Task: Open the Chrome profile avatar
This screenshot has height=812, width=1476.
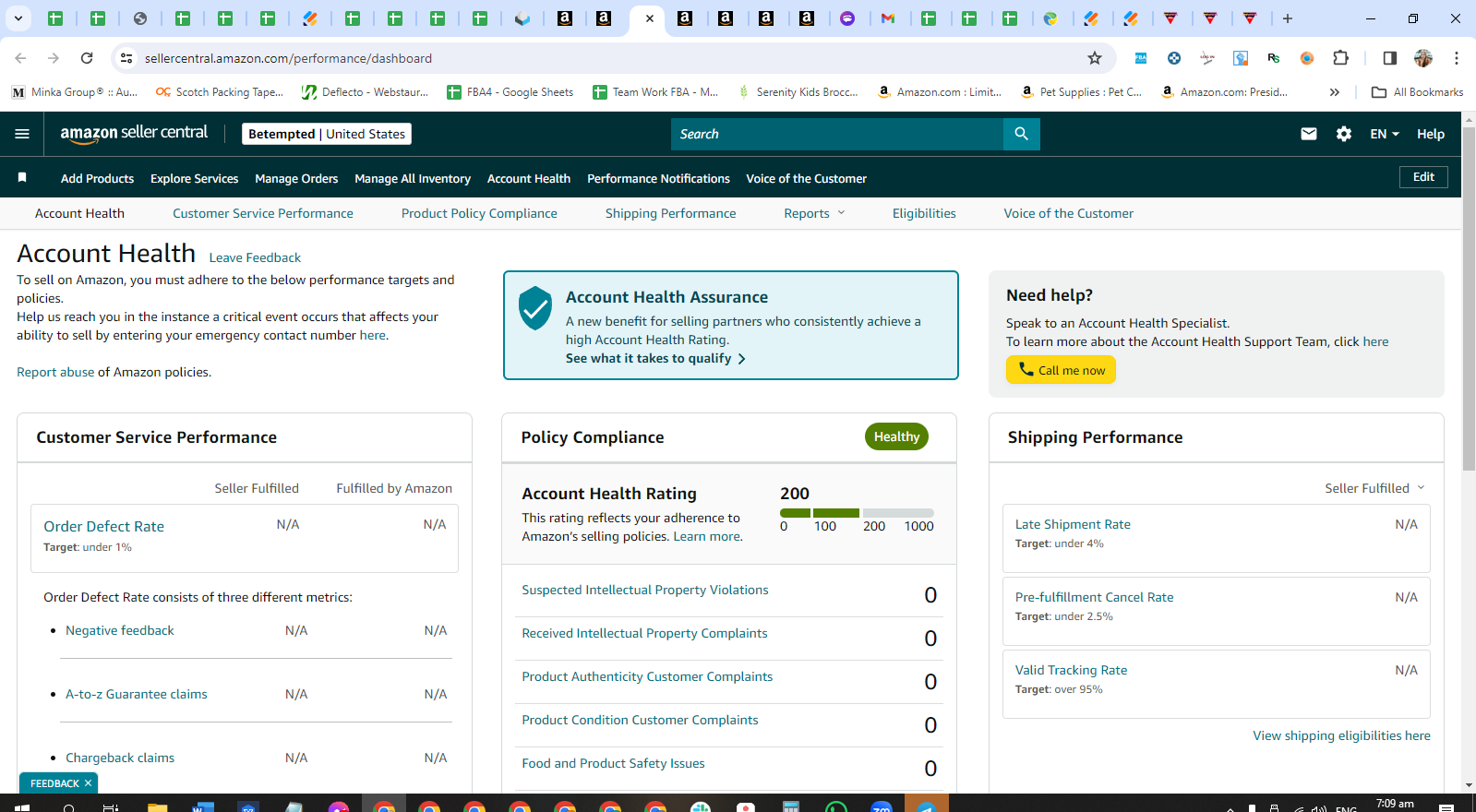Action: [1423, 58]
